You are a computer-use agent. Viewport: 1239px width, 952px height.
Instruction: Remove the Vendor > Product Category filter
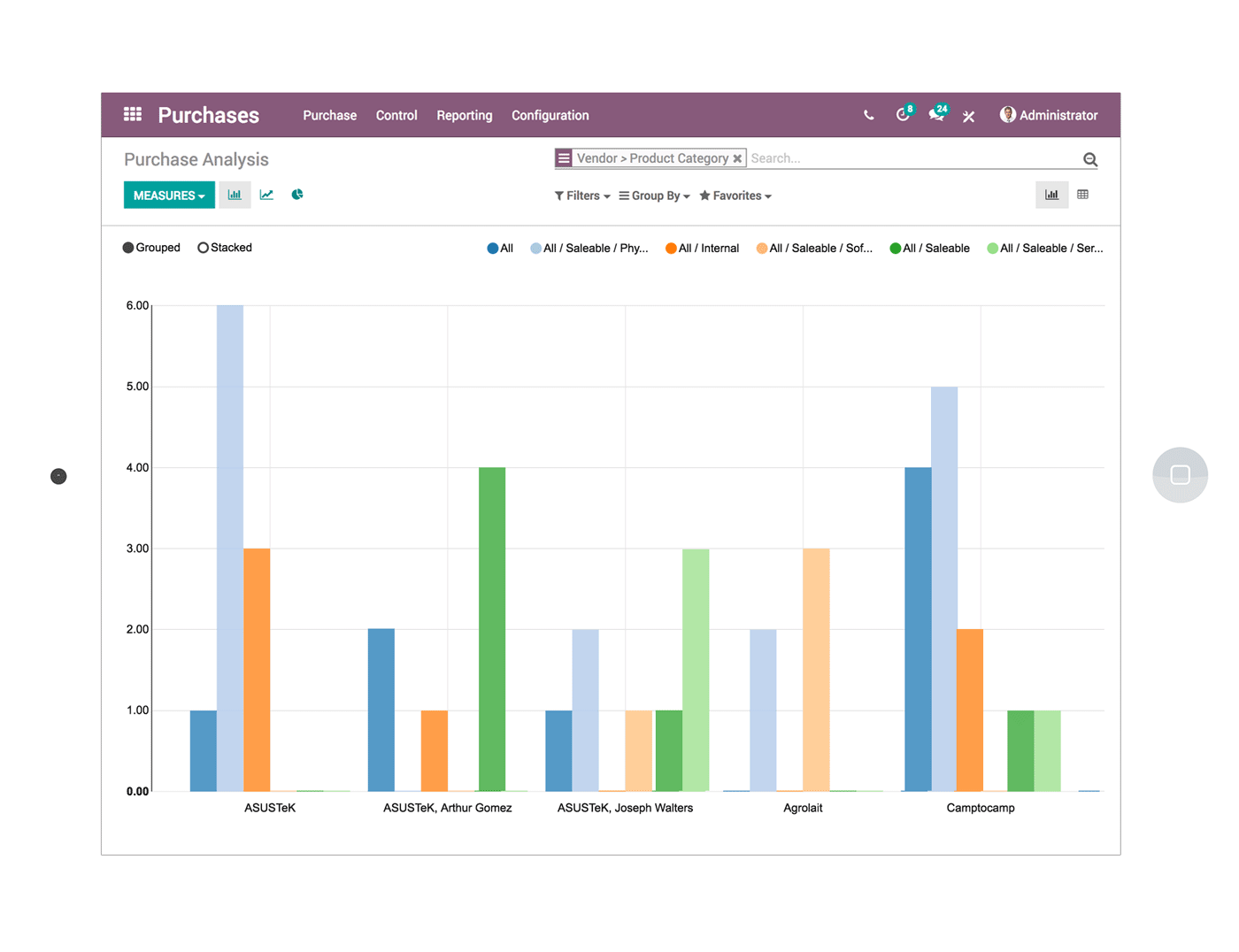pos(738,157)
